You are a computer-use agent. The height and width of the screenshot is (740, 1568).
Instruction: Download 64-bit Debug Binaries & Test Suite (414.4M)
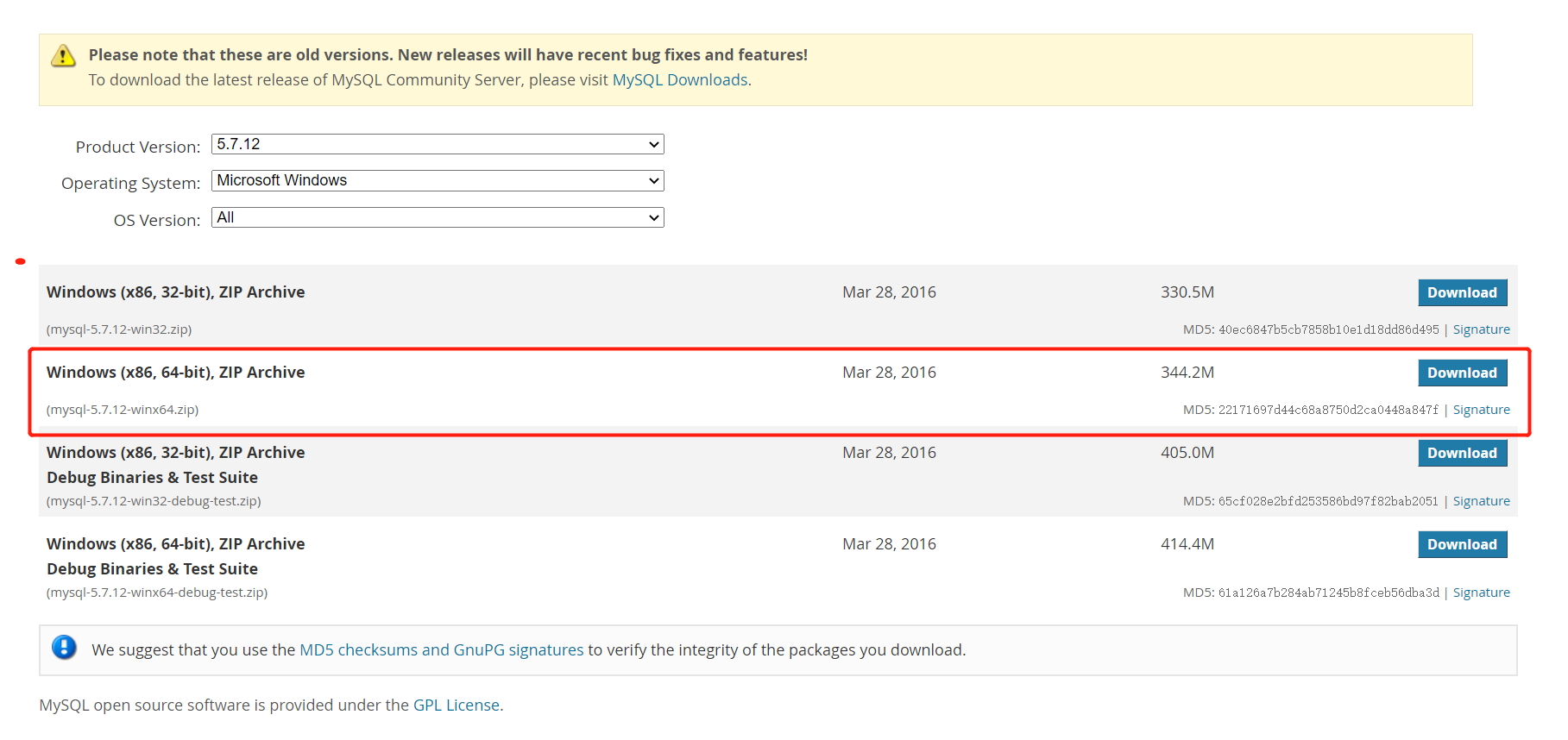(x=1463, y=544)
